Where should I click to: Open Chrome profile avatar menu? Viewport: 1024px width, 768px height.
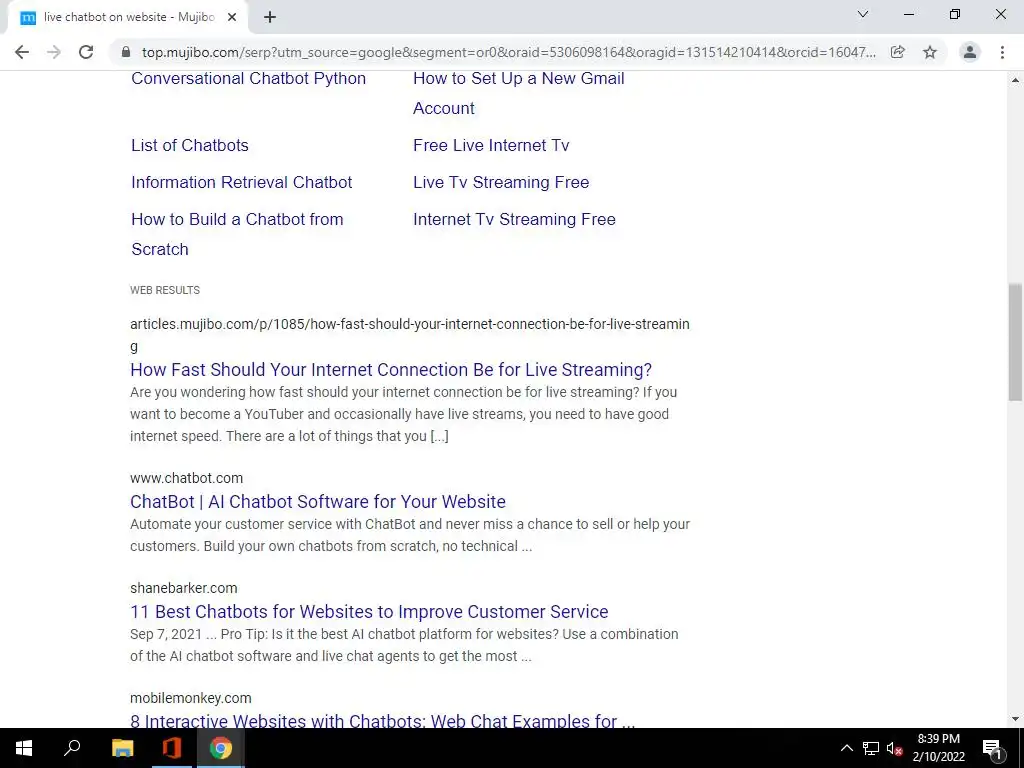(970, 52)
